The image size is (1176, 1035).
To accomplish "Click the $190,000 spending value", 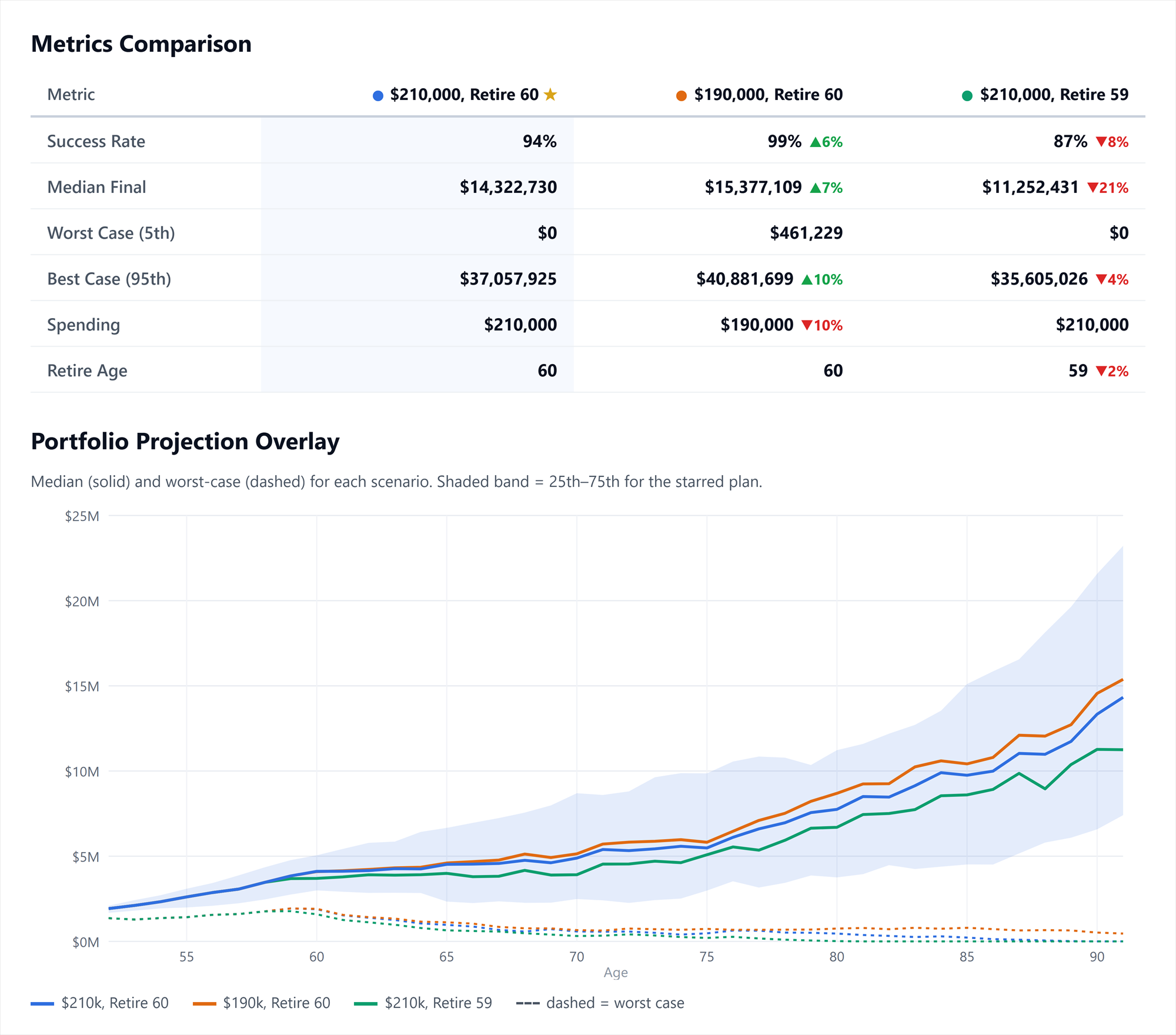I will point(757,325).
